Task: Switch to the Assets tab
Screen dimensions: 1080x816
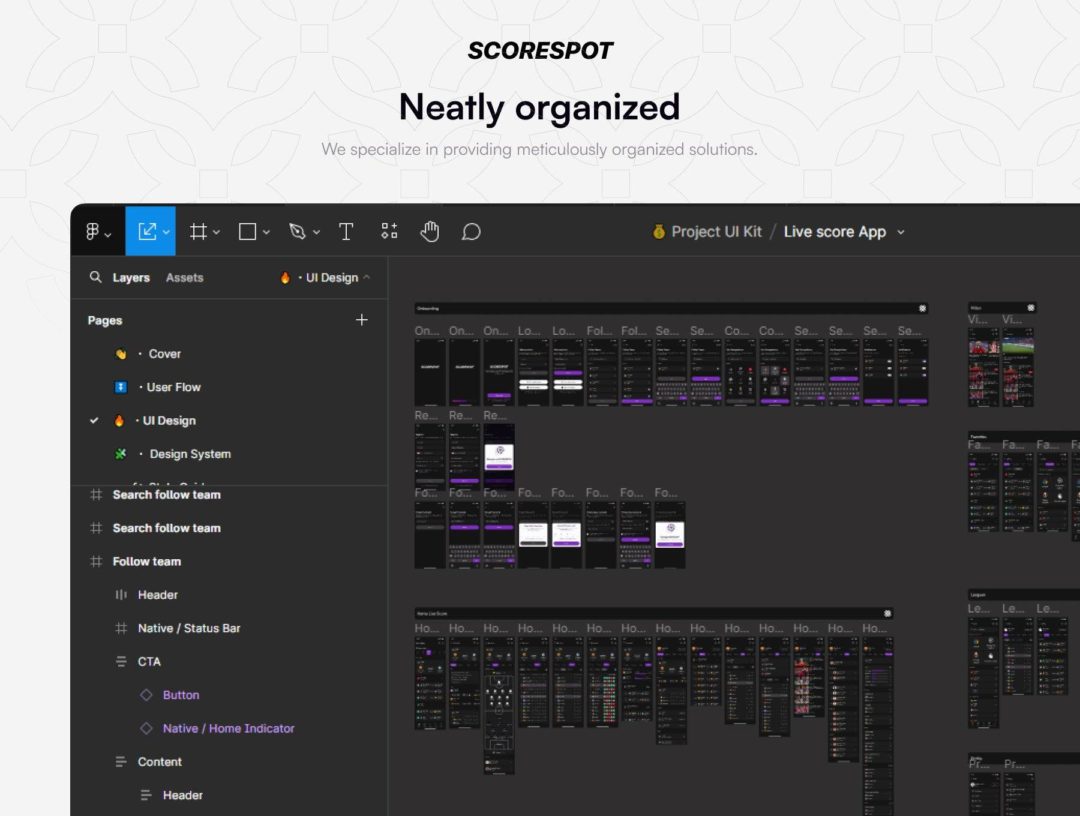Action: pyautogui.click(x=185, y=278)
